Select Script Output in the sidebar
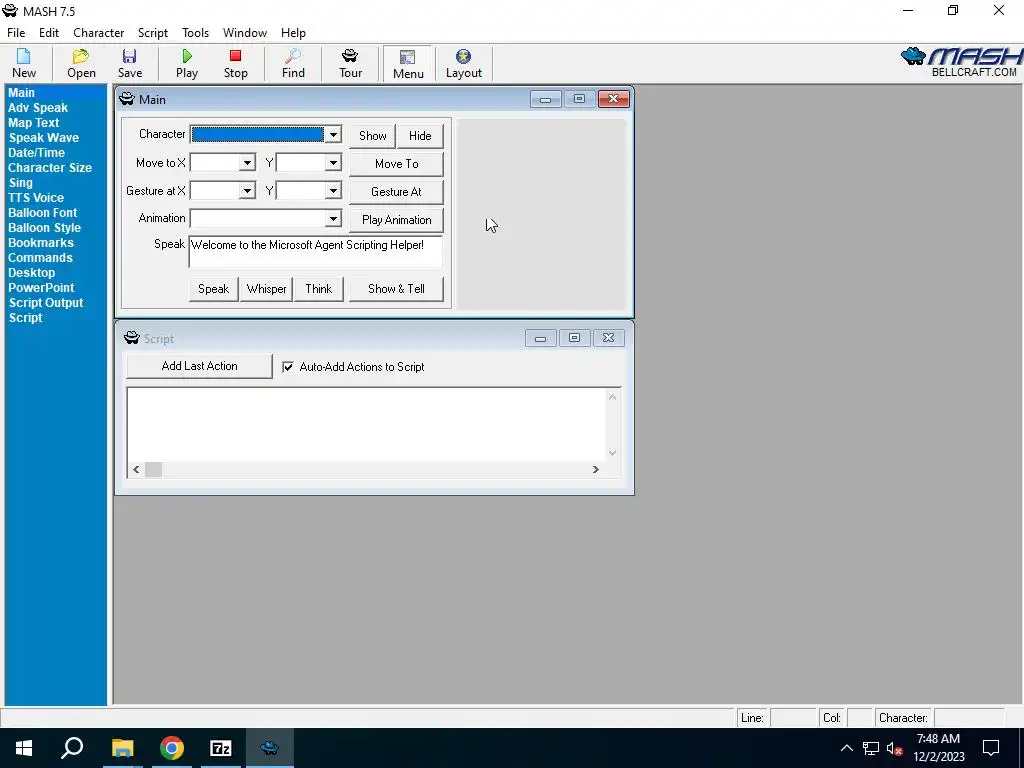Viewport: 1024px width, 768px height. coord(46,303)
